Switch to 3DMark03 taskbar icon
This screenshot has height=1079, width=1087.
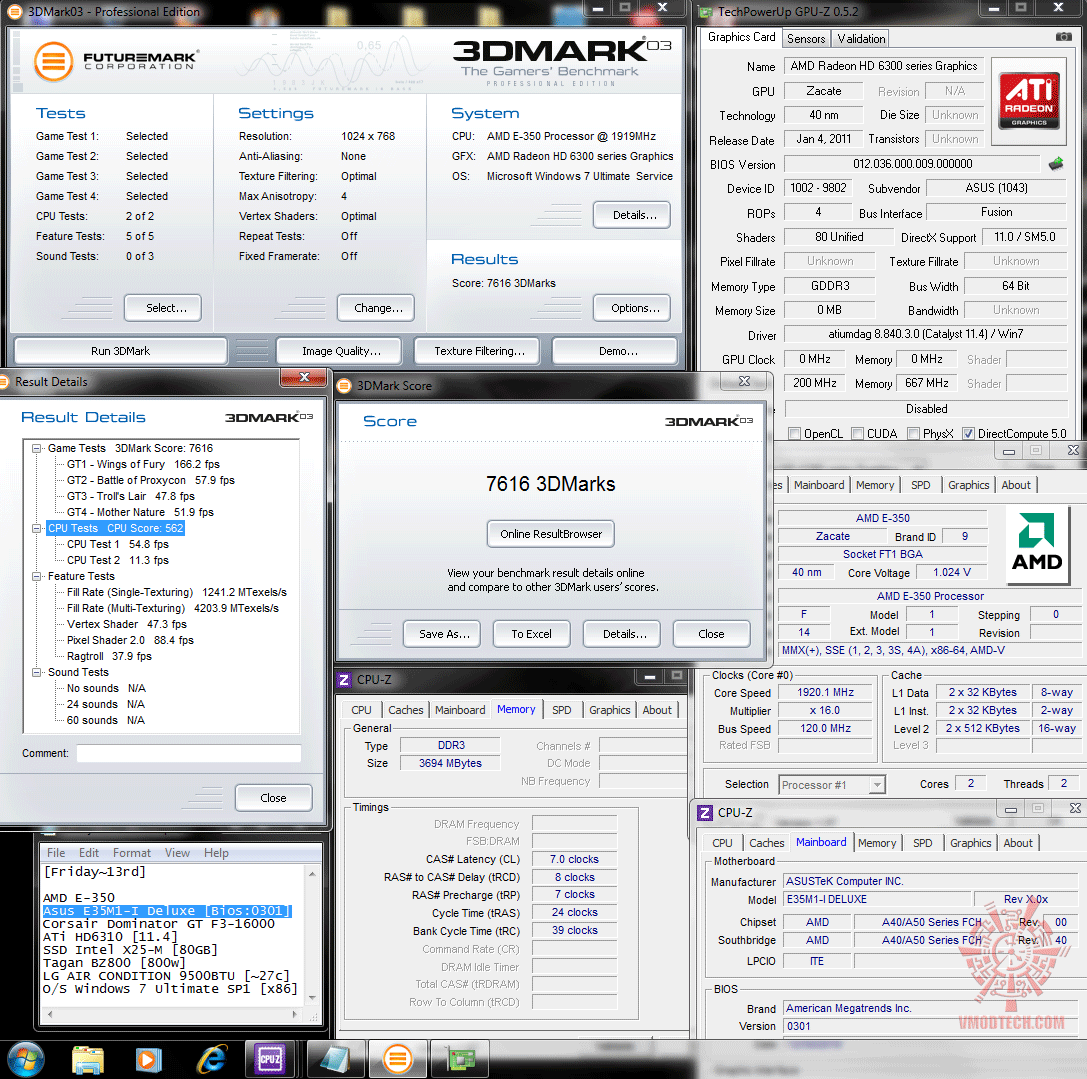click(x=398, y=1059)
